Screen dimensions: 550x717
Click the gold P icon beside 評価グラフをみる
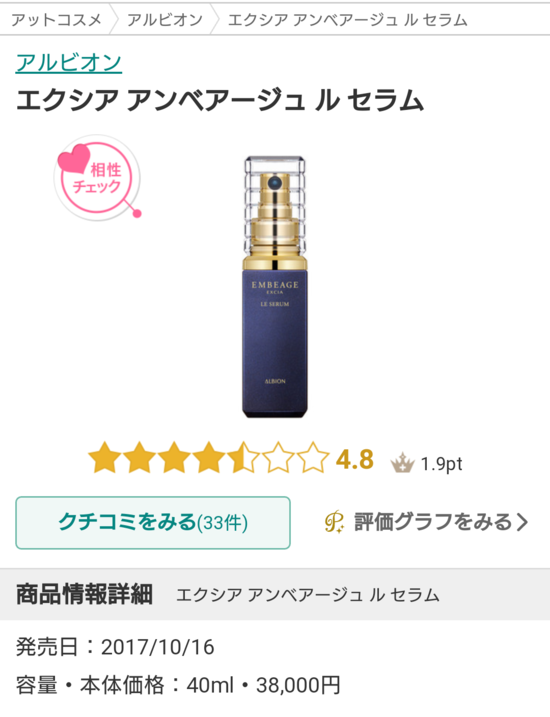[334, 522]
